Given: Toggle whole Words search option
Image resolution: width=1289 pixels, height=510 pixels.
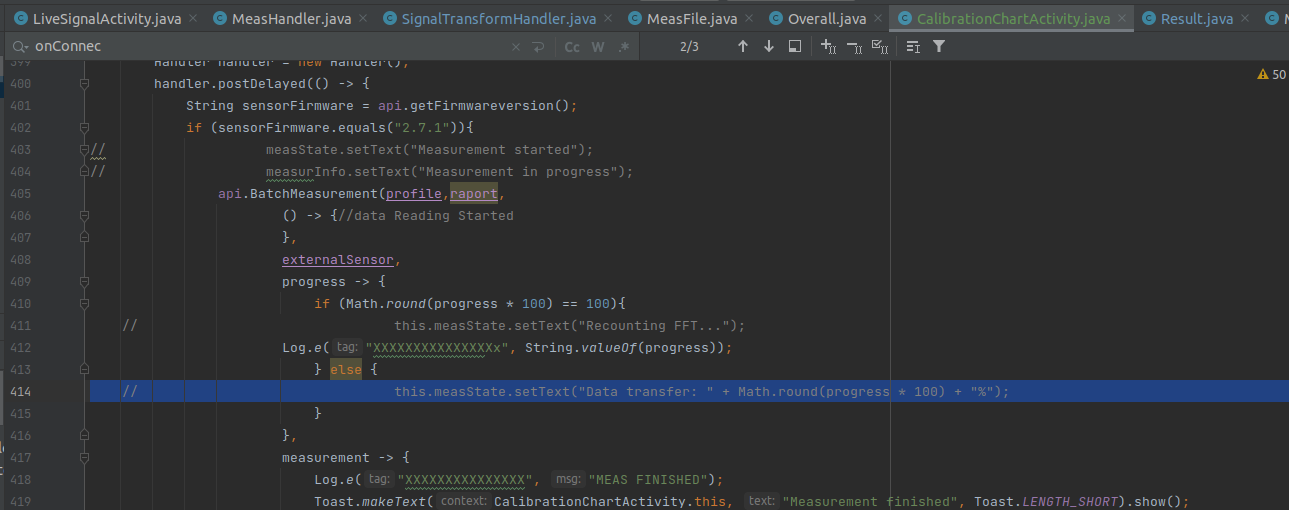Looking at the screenshot, I should [598, 47].
